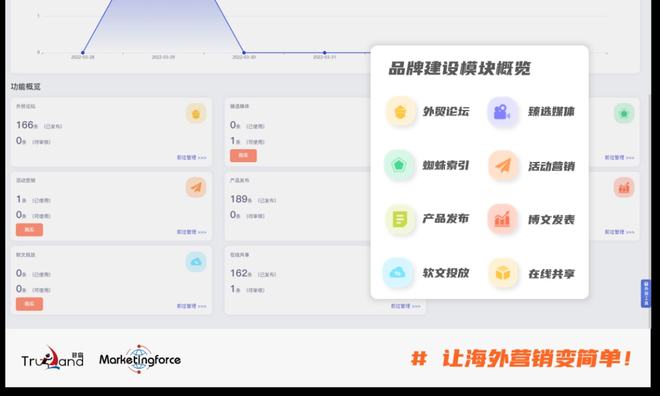
Task: Click the orange button in the bottom-left cloud card
Action: coord(29,304)
